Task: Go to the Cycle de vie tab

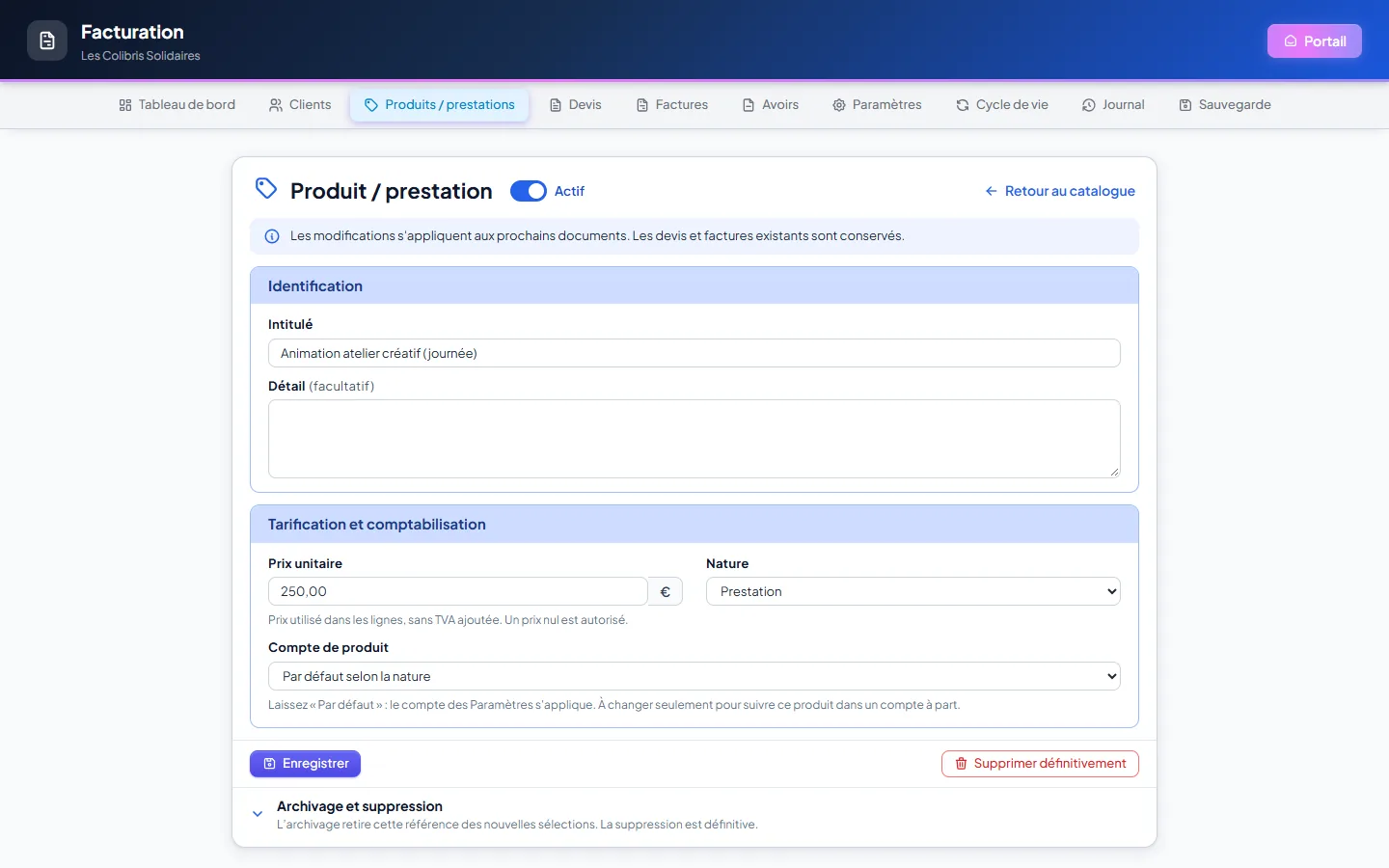Action: [1002, 105]
